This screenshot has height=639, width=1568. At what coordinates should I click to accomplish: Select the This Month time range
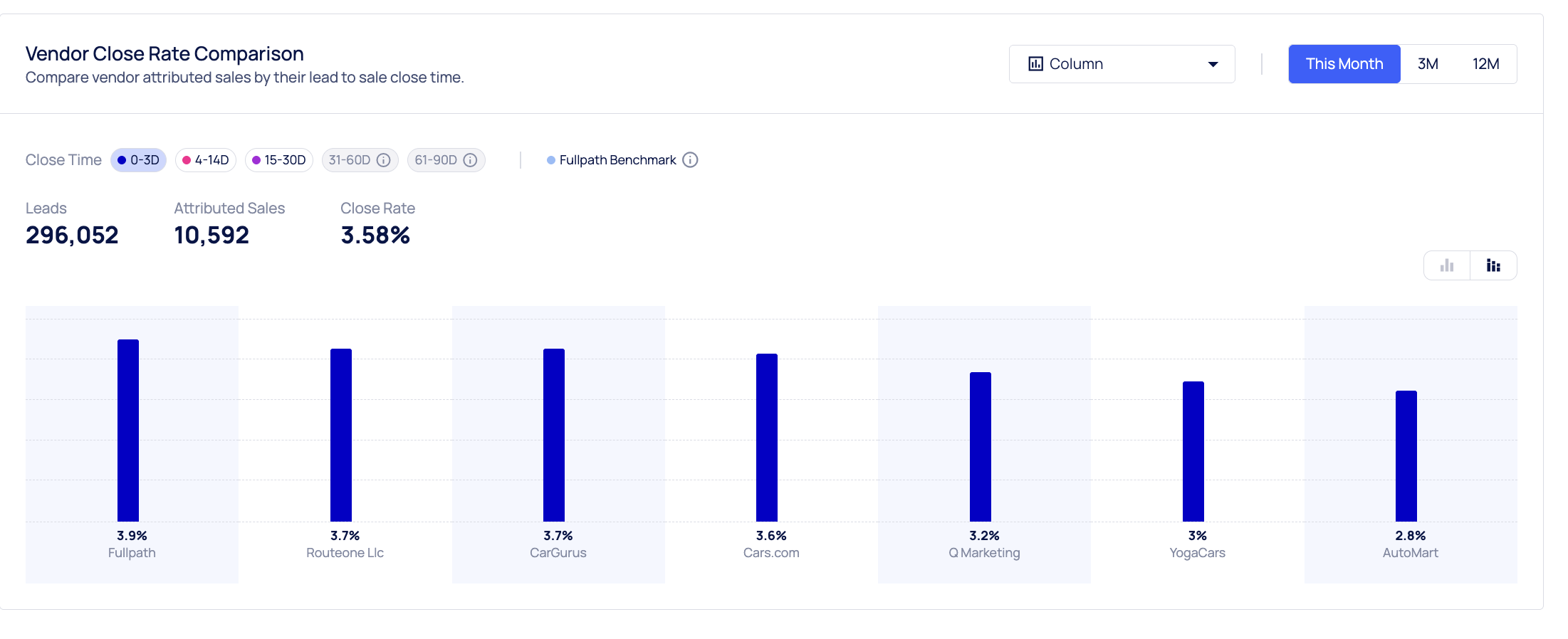pyautogui.click(x=1344, y=64)
